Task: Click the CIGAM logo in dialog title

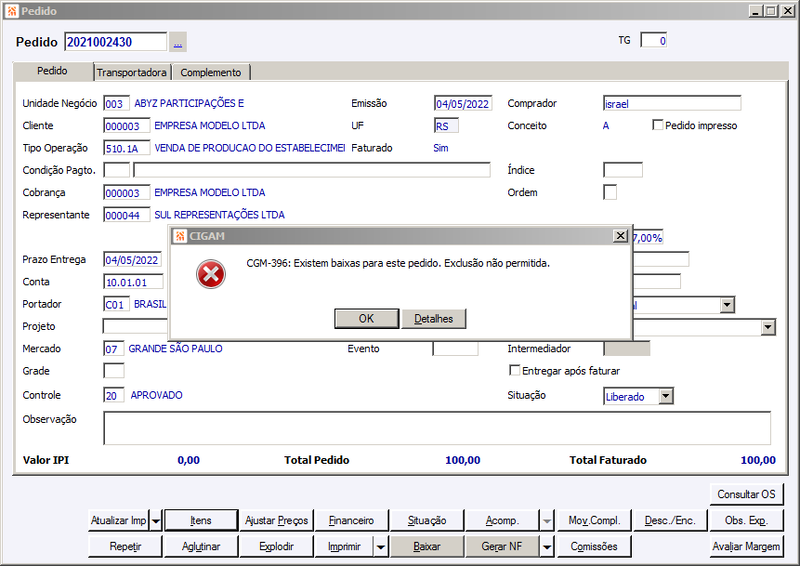Action: click(180, 236)
